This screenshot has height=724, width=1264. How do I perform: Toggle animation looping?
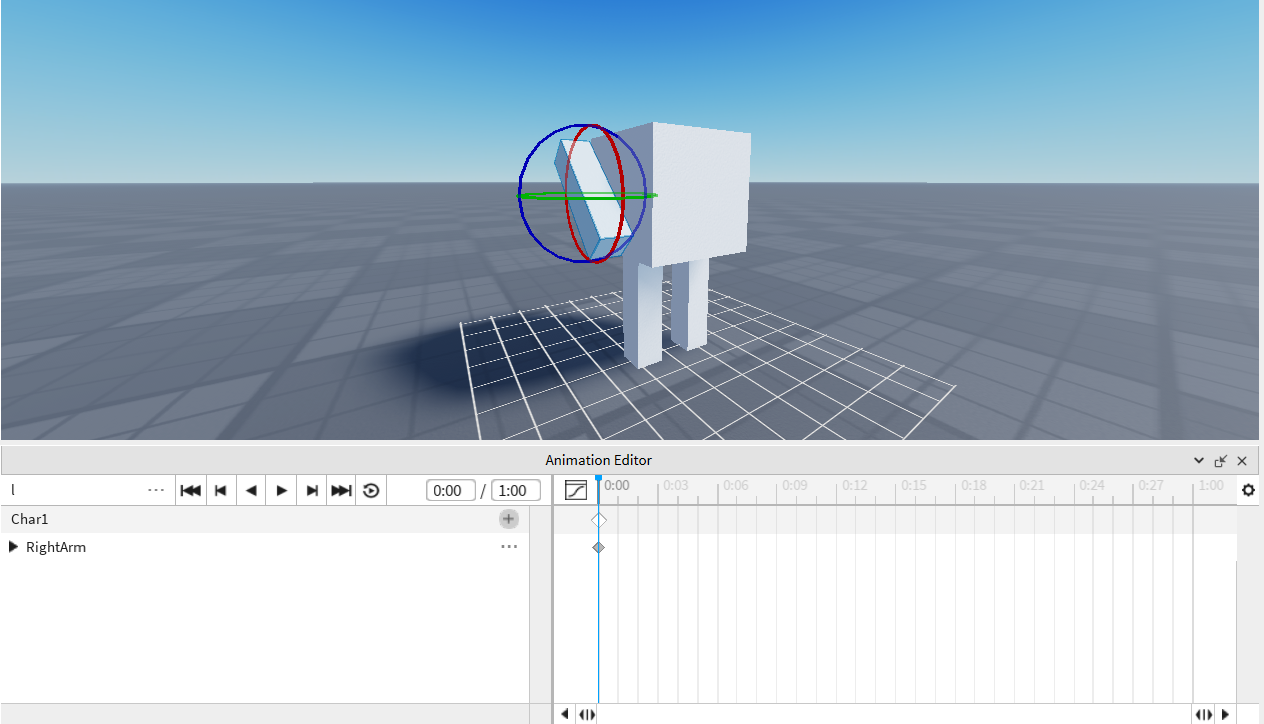click(371, 490)
